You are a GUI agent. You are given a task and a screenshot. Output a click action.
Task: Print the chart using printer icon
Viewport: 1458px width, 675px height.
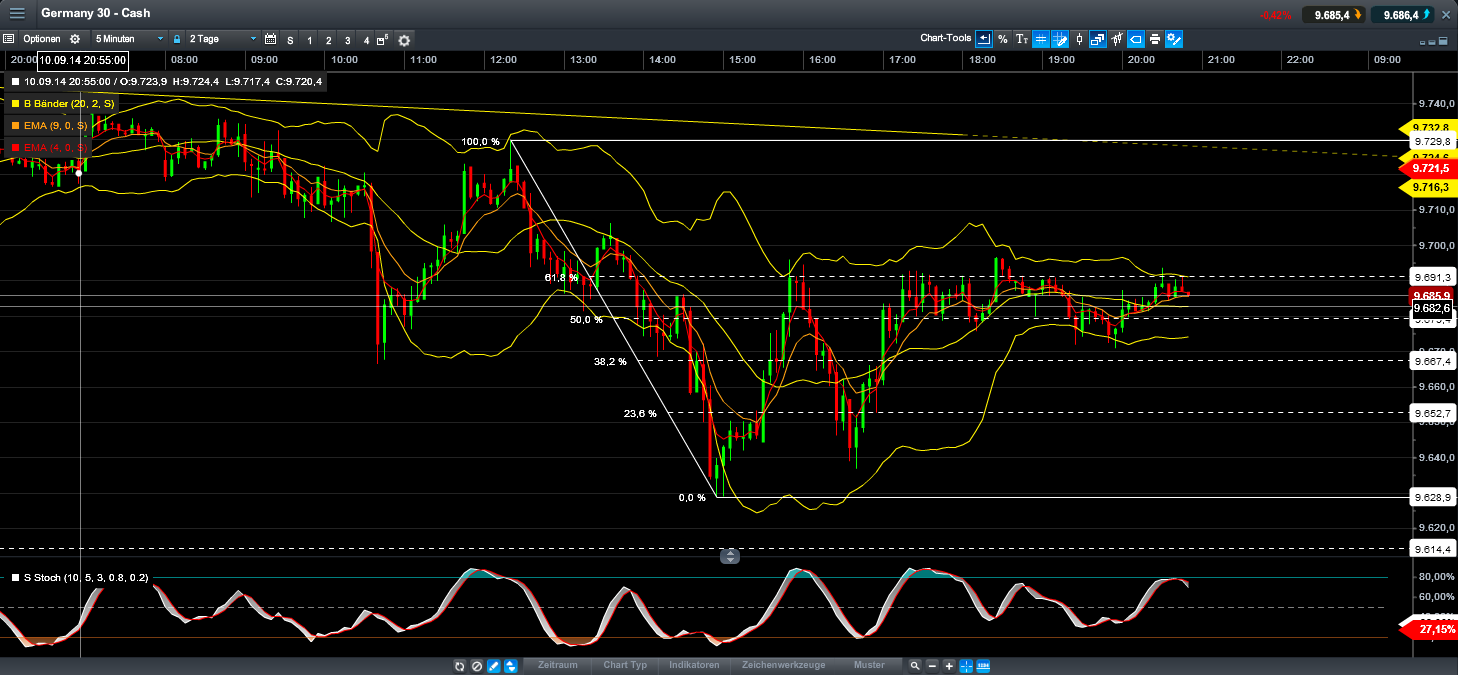tap(1155, 39)
